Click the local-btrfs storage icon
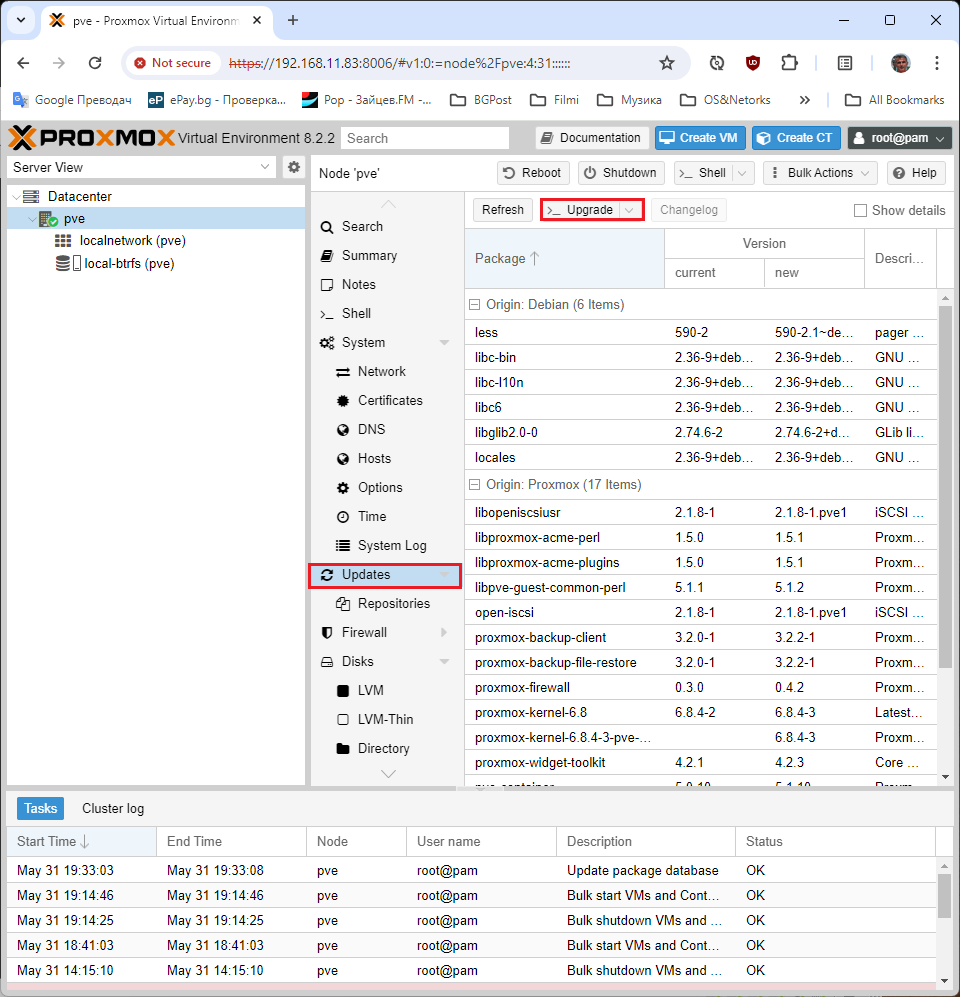 [x=68, y=263]
